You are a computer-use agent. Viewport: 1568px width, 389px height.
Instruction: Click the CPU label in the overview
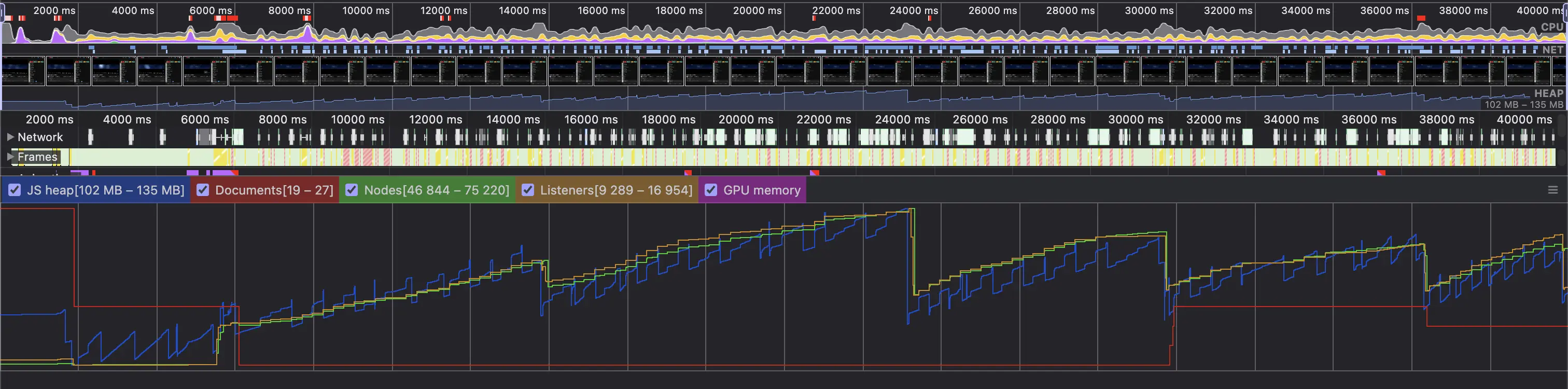(x=1551, y=27)
